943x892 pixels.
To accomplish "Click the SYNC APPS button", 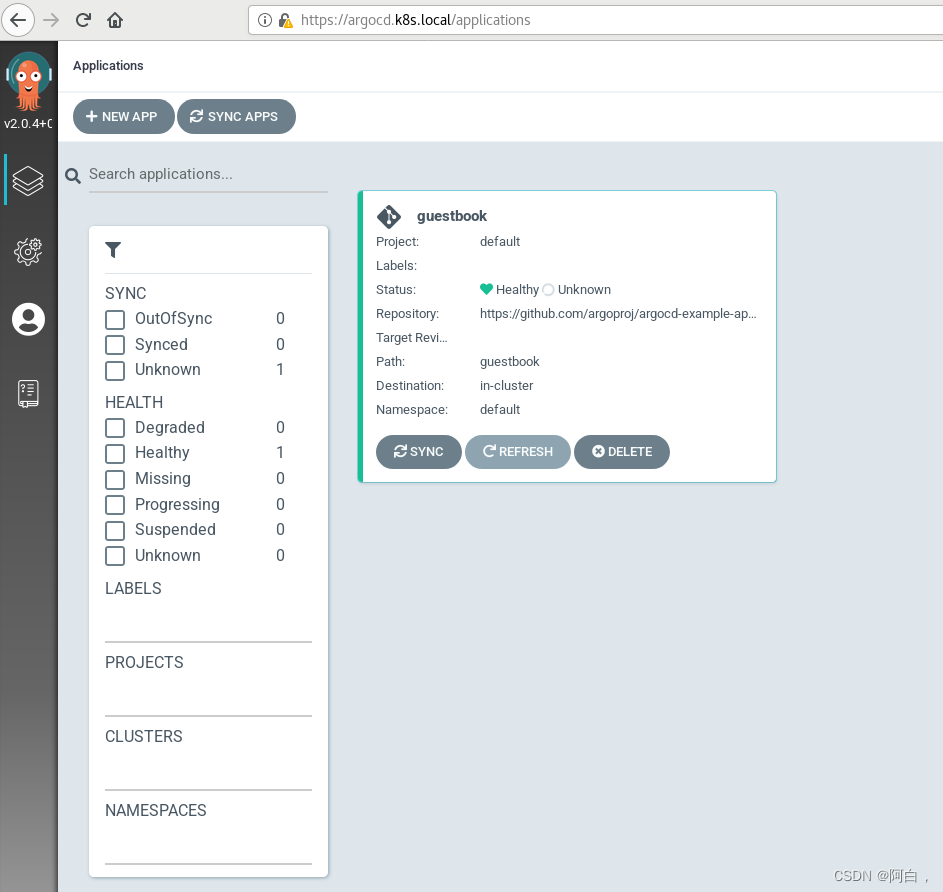I will [236, 117].
